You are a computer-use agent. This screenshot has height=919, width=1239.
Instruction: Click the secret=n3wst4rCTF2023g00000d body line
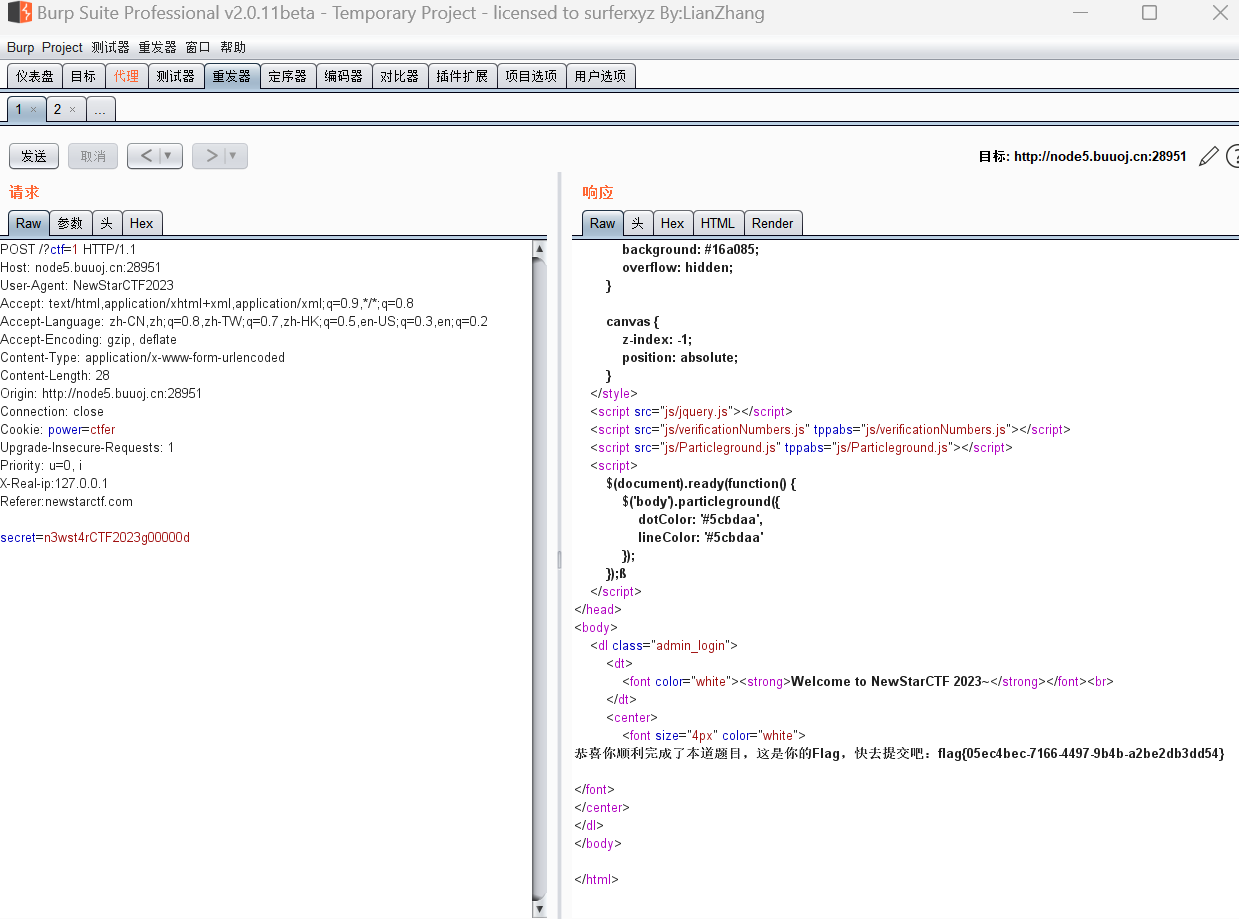coord(95,537)
